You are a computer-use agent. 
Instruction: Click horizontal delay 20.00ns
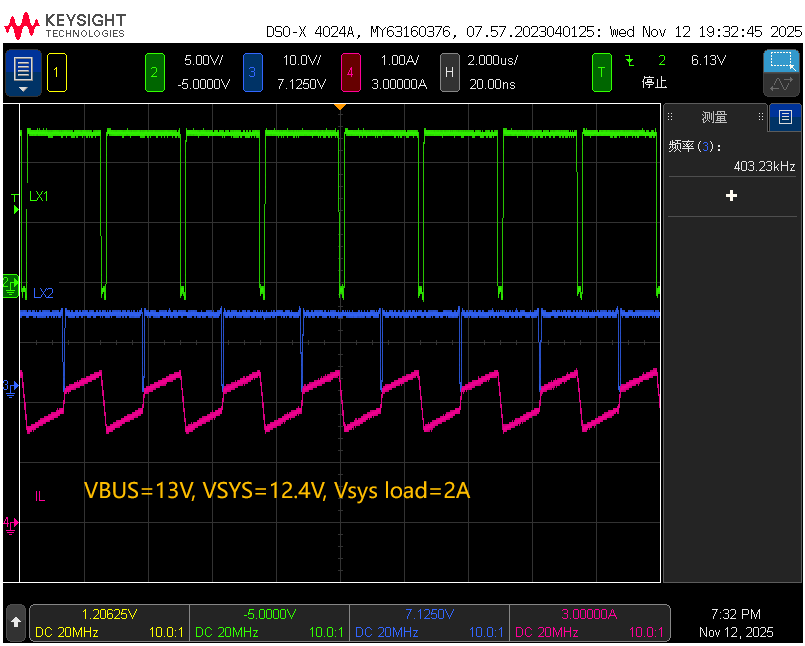click(492, 84)
